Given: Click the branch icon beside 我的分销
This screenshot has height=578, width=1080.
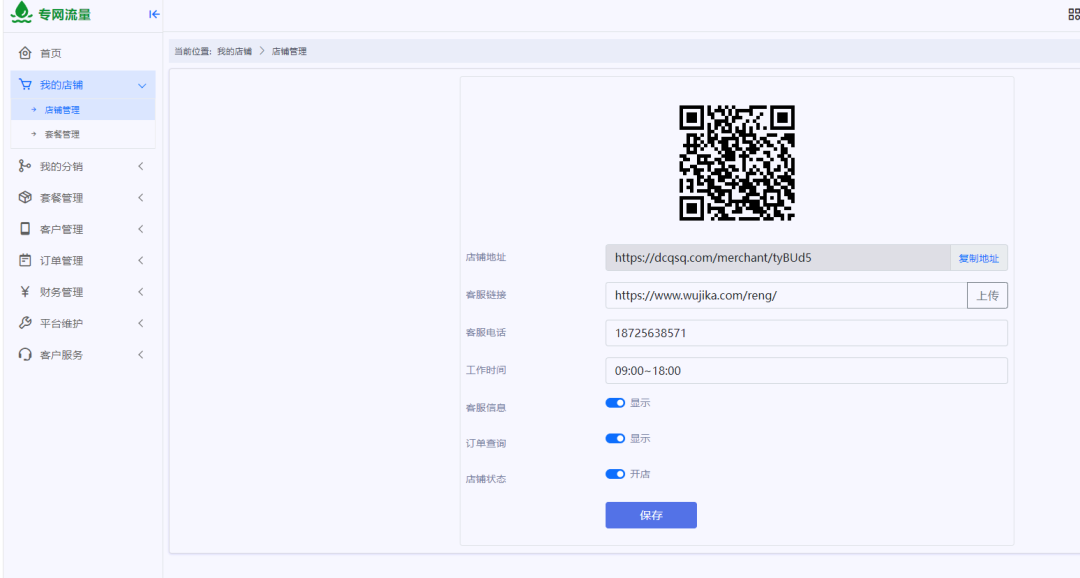Looking at the screenshot, I should point(25,166).
